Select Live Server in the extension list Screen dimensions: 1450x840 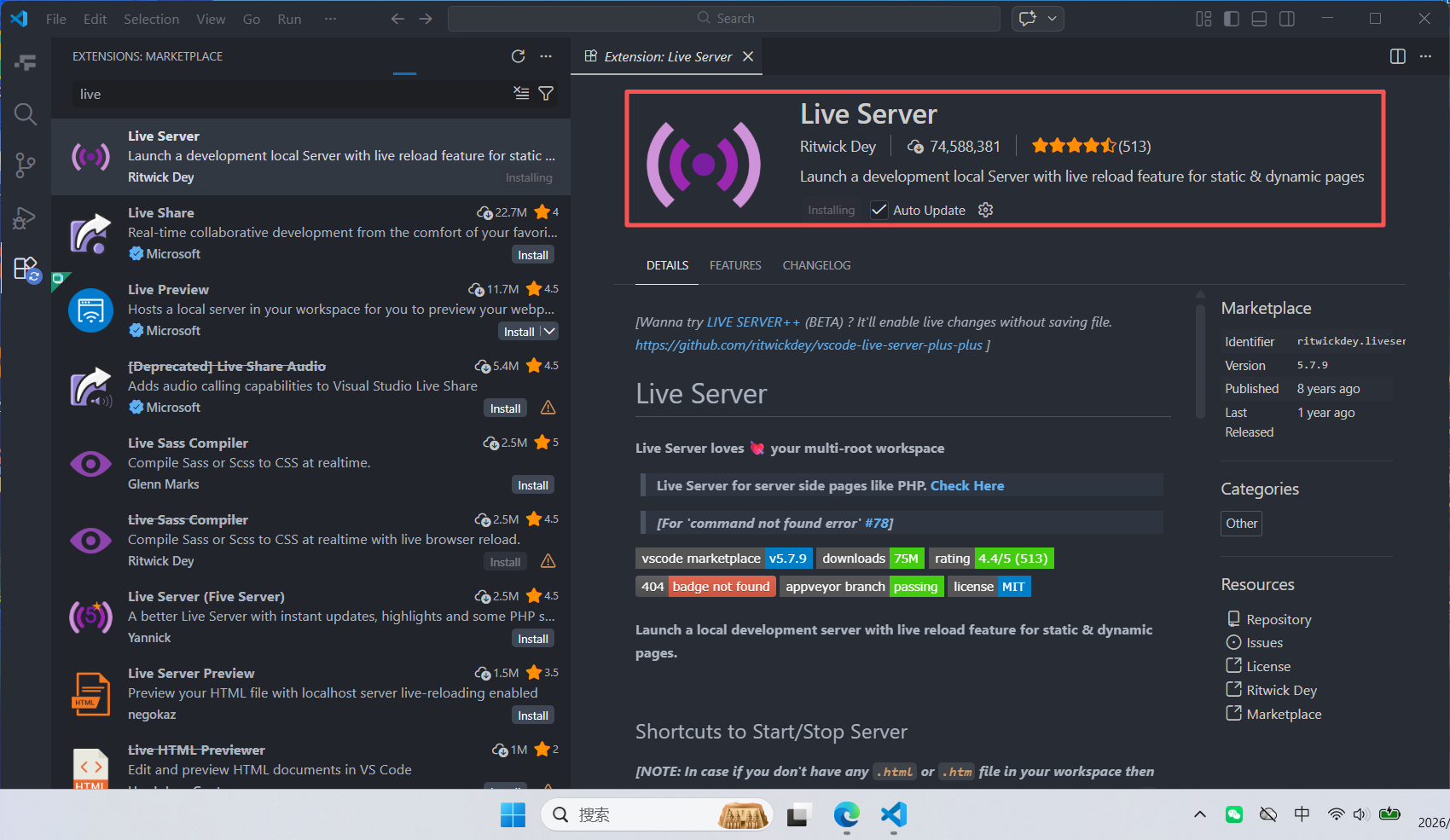coord(310,157)
